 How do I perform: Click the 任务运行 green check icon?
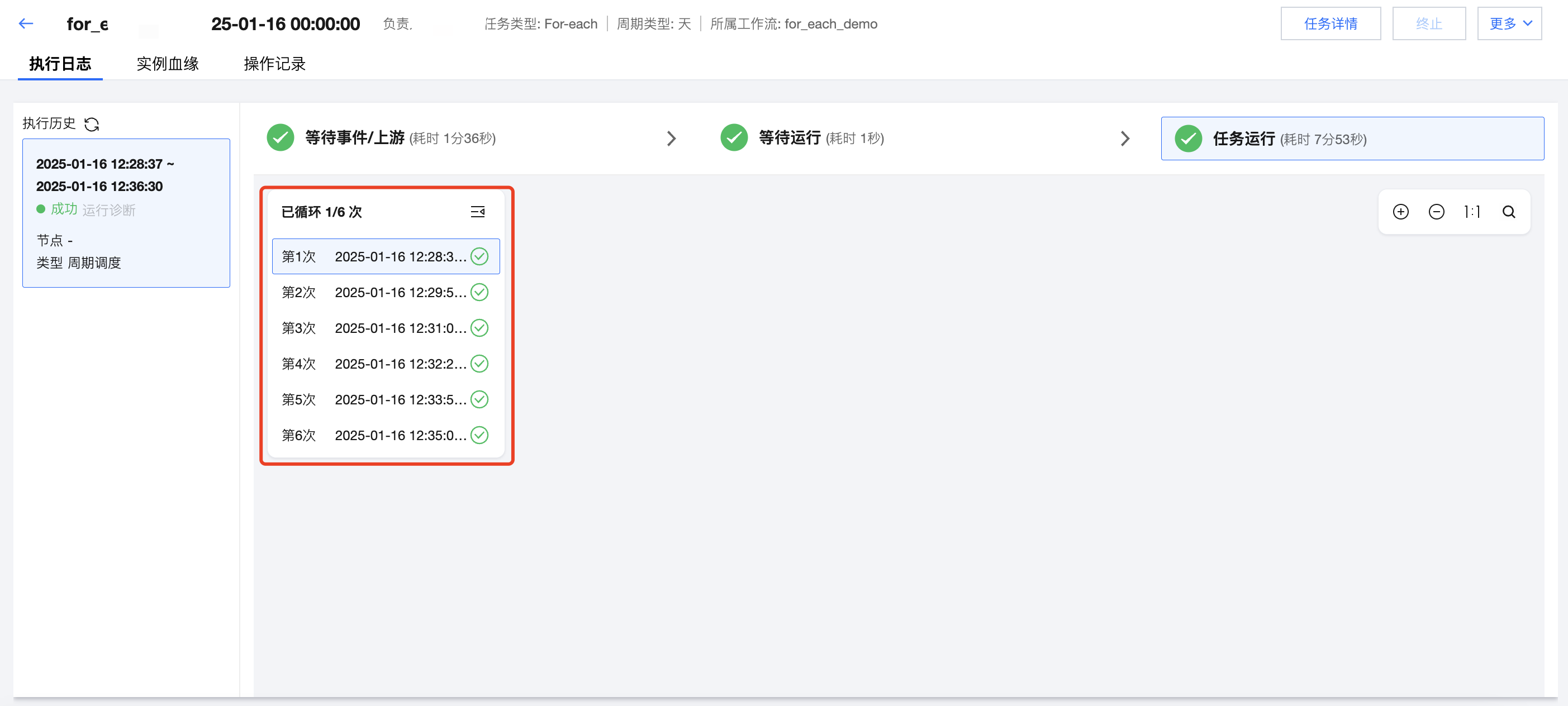click(x=1187, y=139)
